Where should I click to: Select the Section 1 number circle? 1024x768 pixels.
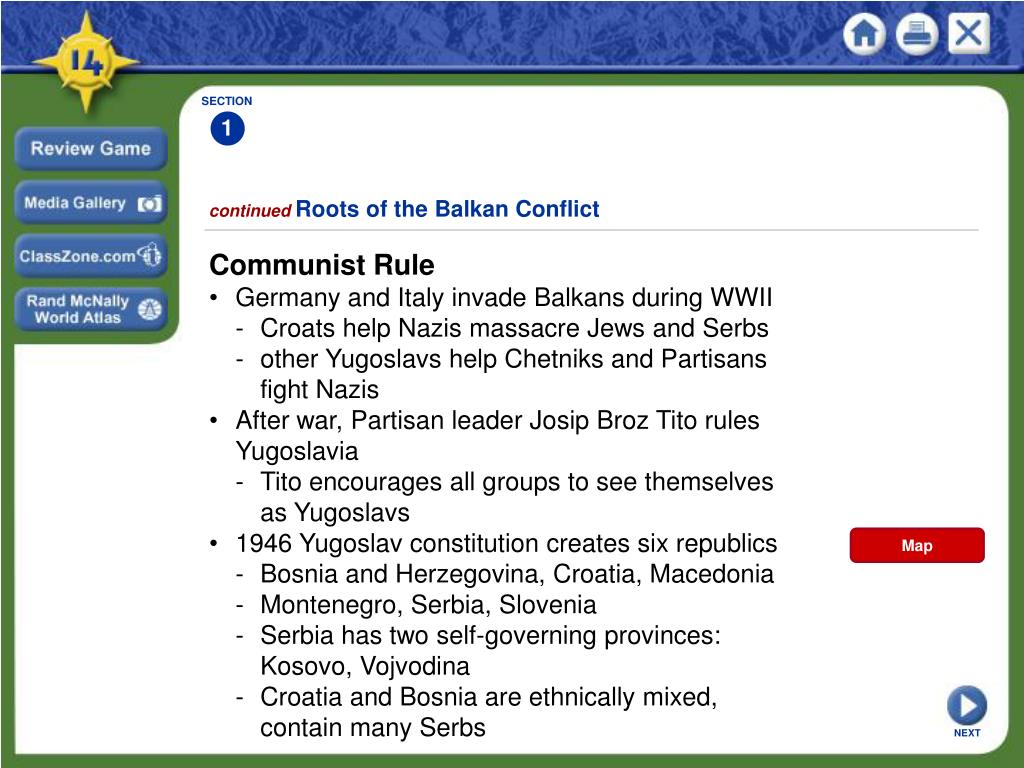point(227,128)
